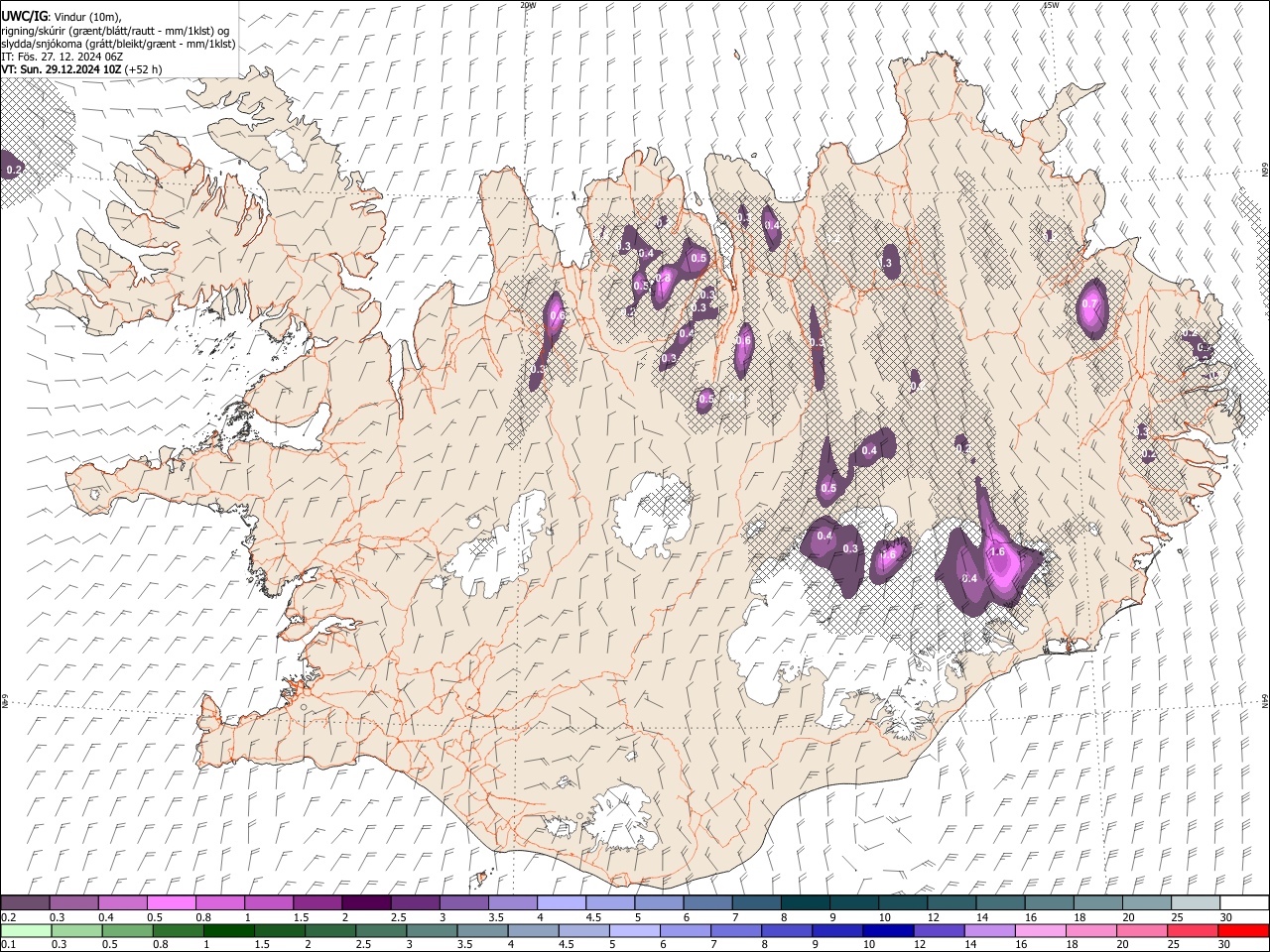Click the dark mauve 0.2 swatch in snow legend
The image size is (1270, 952).
(25, 903)
